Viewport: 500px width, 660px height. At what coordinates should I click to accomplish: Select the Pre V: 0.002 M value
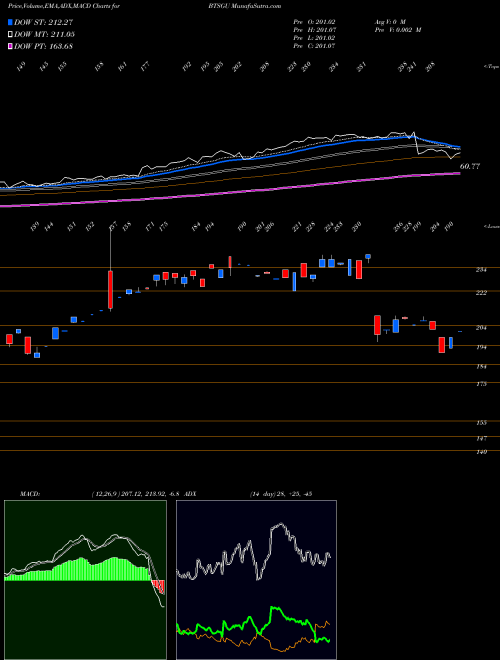[397, 30]
